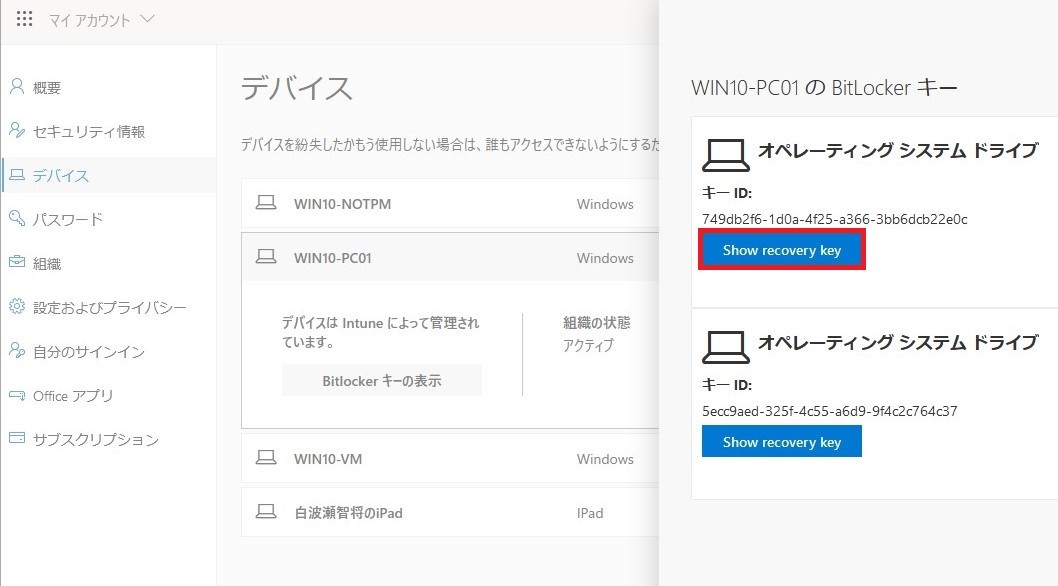The width and height of the screenshot is (1058, 586).
Task: Click the パスワード key icon
Action: pyautogui.click(x=17, y=218)
